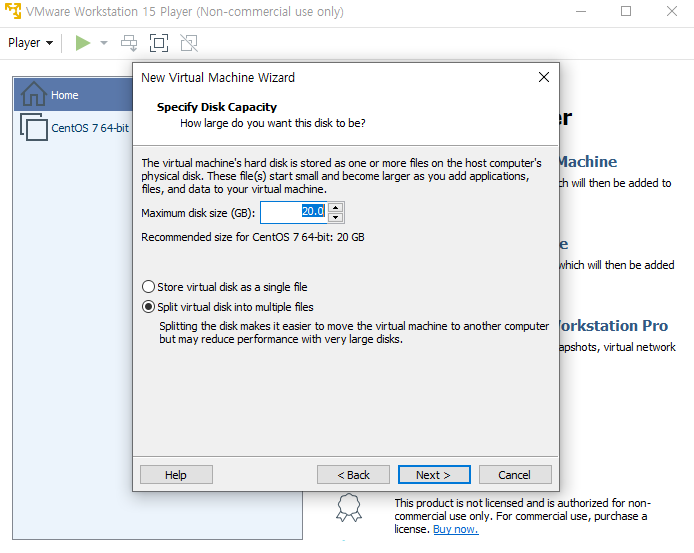The width and height of the screenshot is (694, 553).
Task: Click the Help button
Action: click(x=176, y=475)
